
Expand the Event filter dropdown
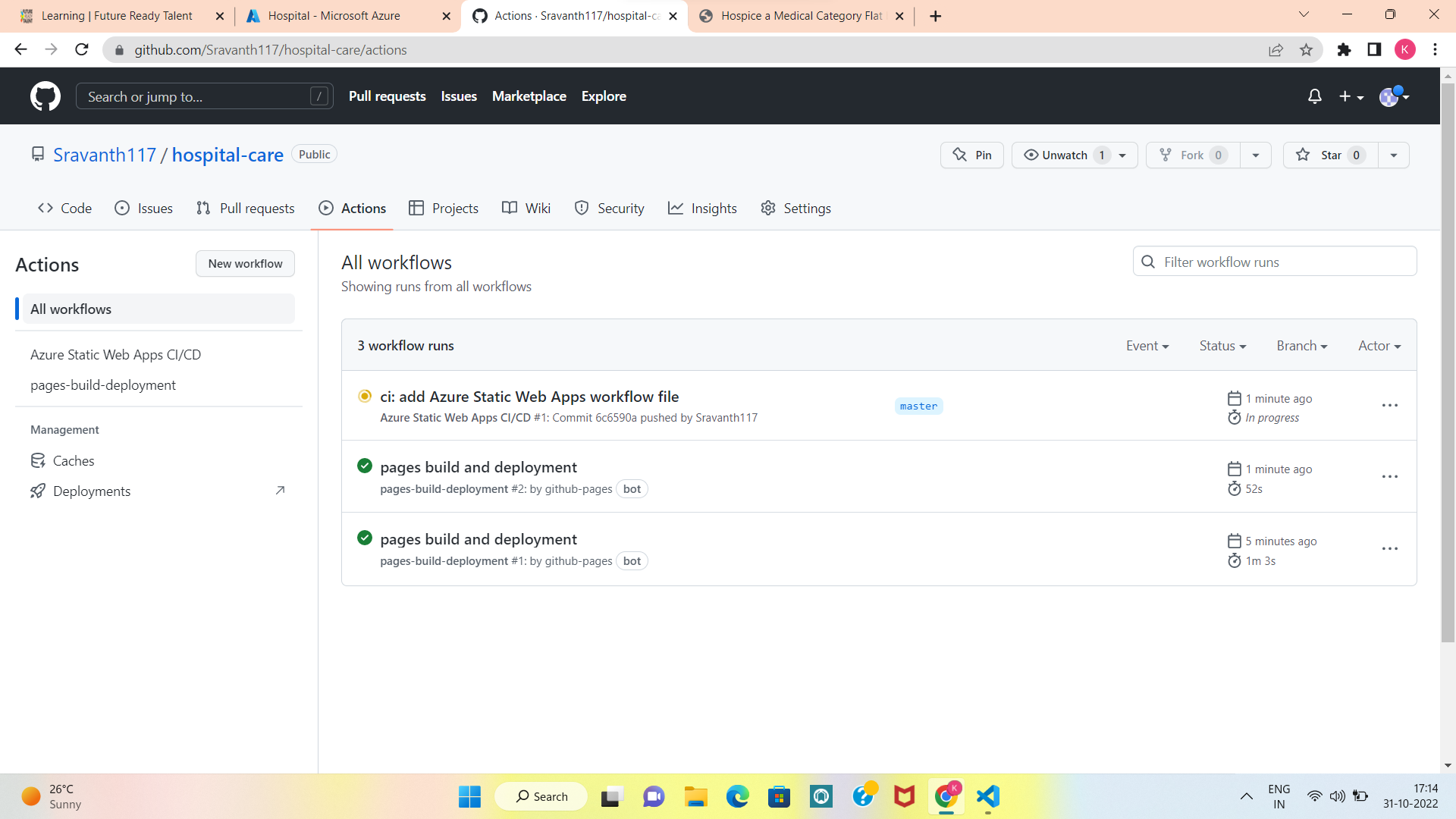point(1147,345)
